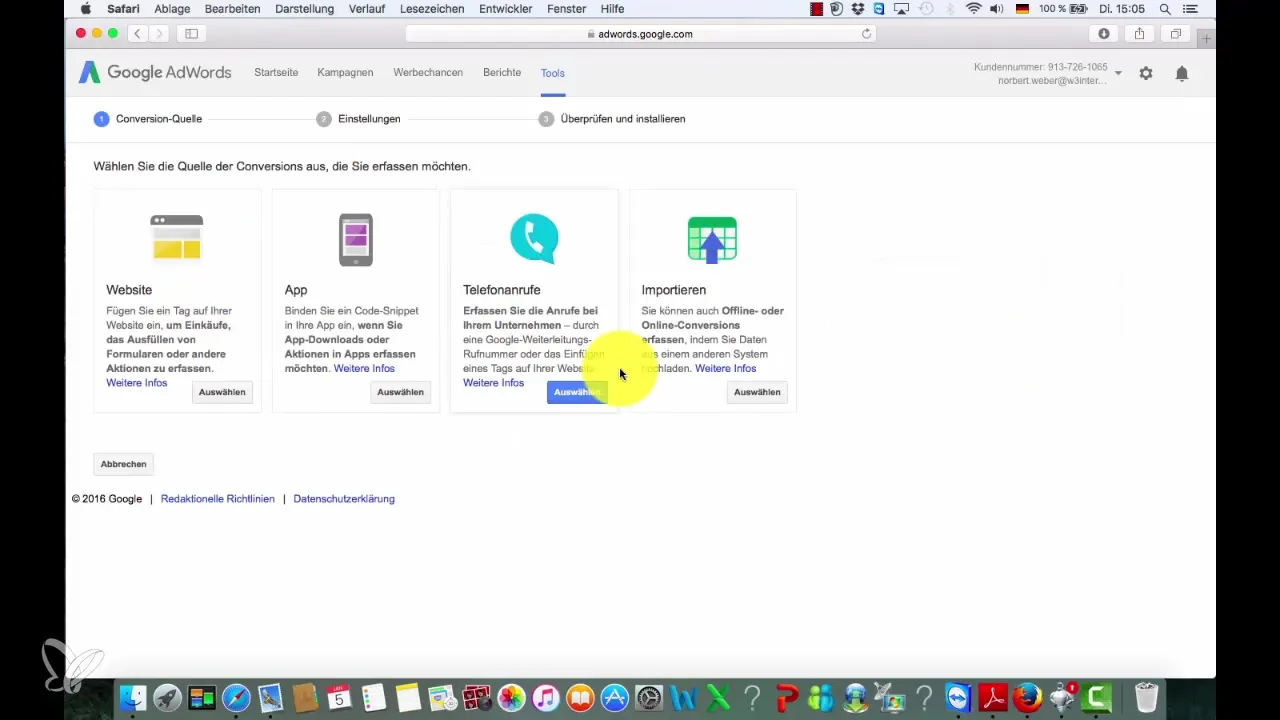Open the Kampagnen tab
Image resolution: width=1280 pixels, height=720 pixels.
coord(345,73)
